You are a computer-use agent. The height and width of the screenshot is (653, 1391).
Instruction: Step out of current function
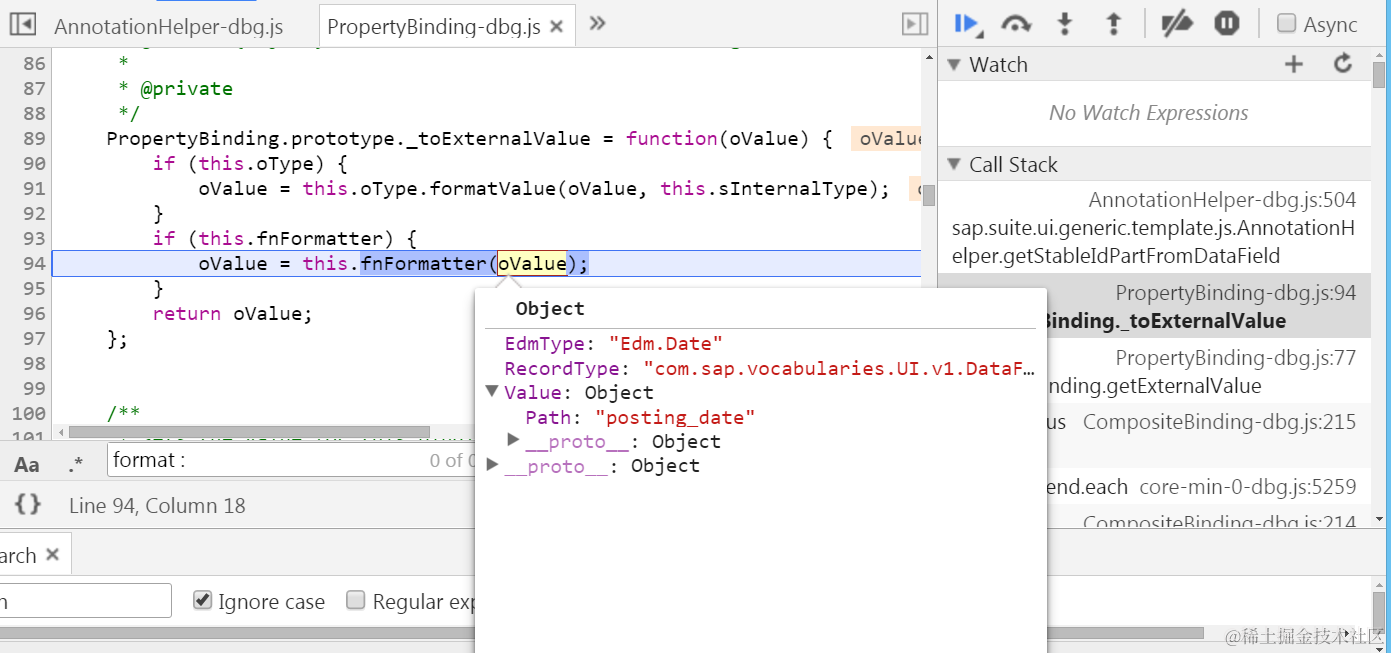point(1113,24)
